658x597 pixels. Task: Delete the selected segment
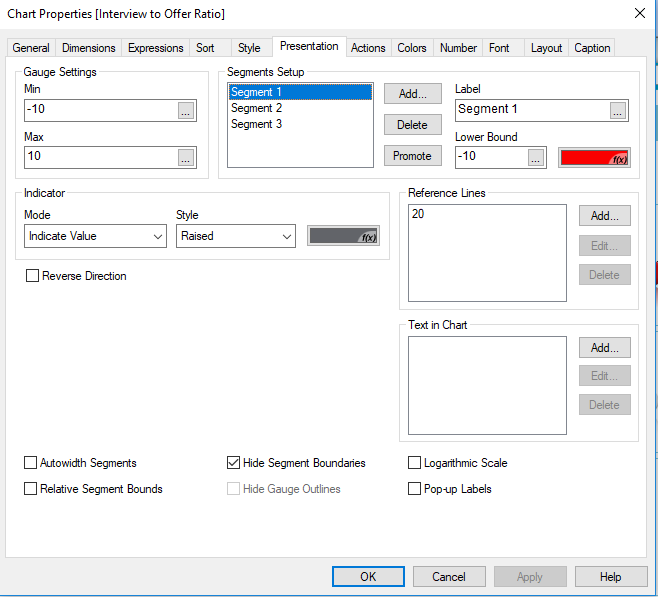pos(413,125)
